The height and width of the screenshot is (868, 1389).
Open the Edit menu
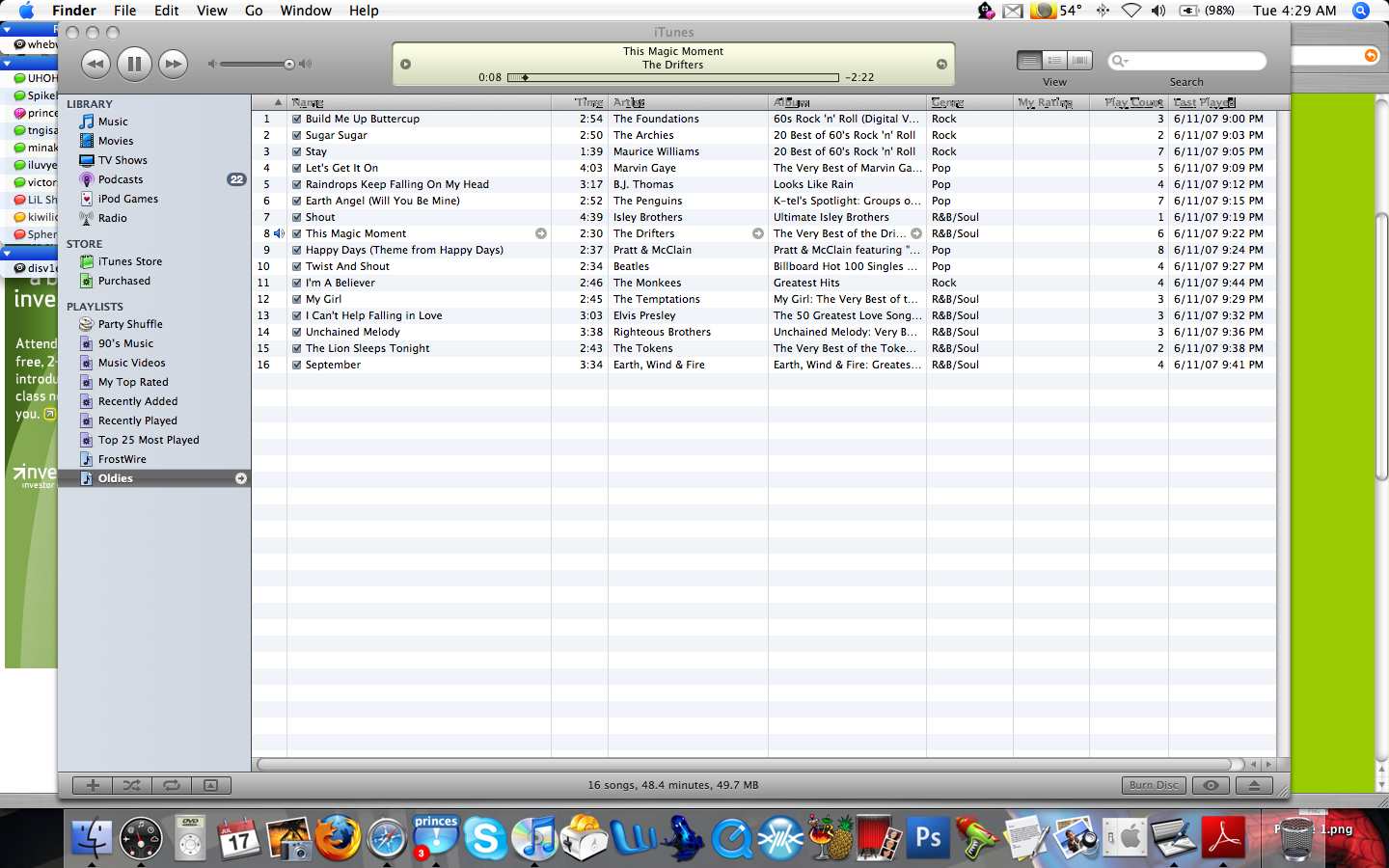pyautogui.click(x=167, y=11)
